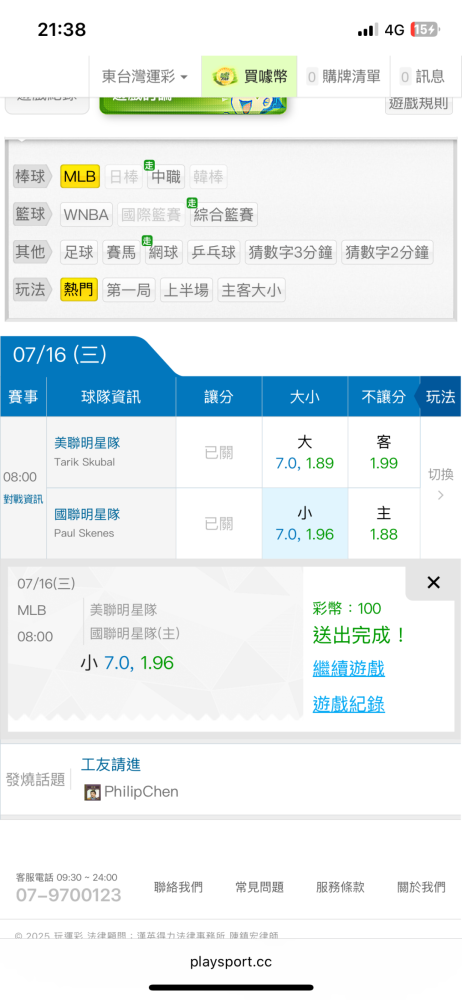Select the 中職 baseball filter
462x1000 pixels.
(x=166, y=177)
